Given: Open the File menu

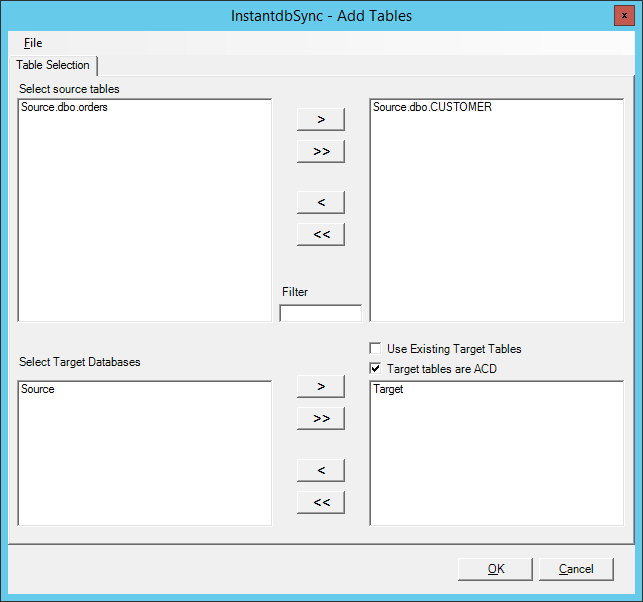Looking at the screenshot, I should tap(33, 43).
